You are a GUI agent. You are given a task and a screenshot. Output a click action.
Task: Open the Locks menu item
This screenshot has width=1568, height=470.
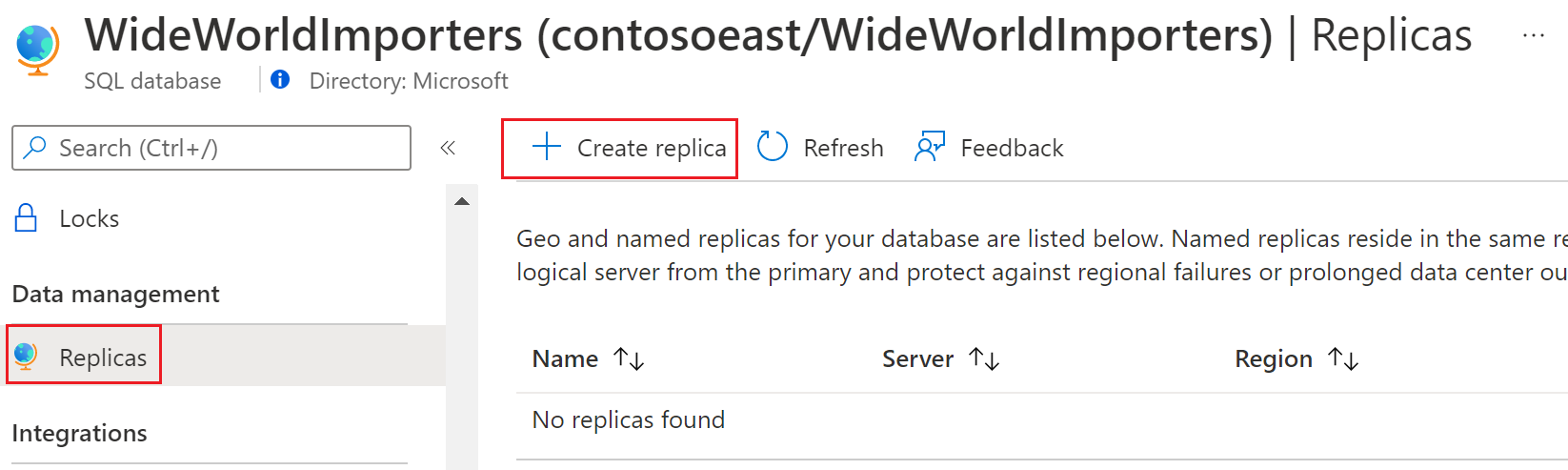[89, 218]
